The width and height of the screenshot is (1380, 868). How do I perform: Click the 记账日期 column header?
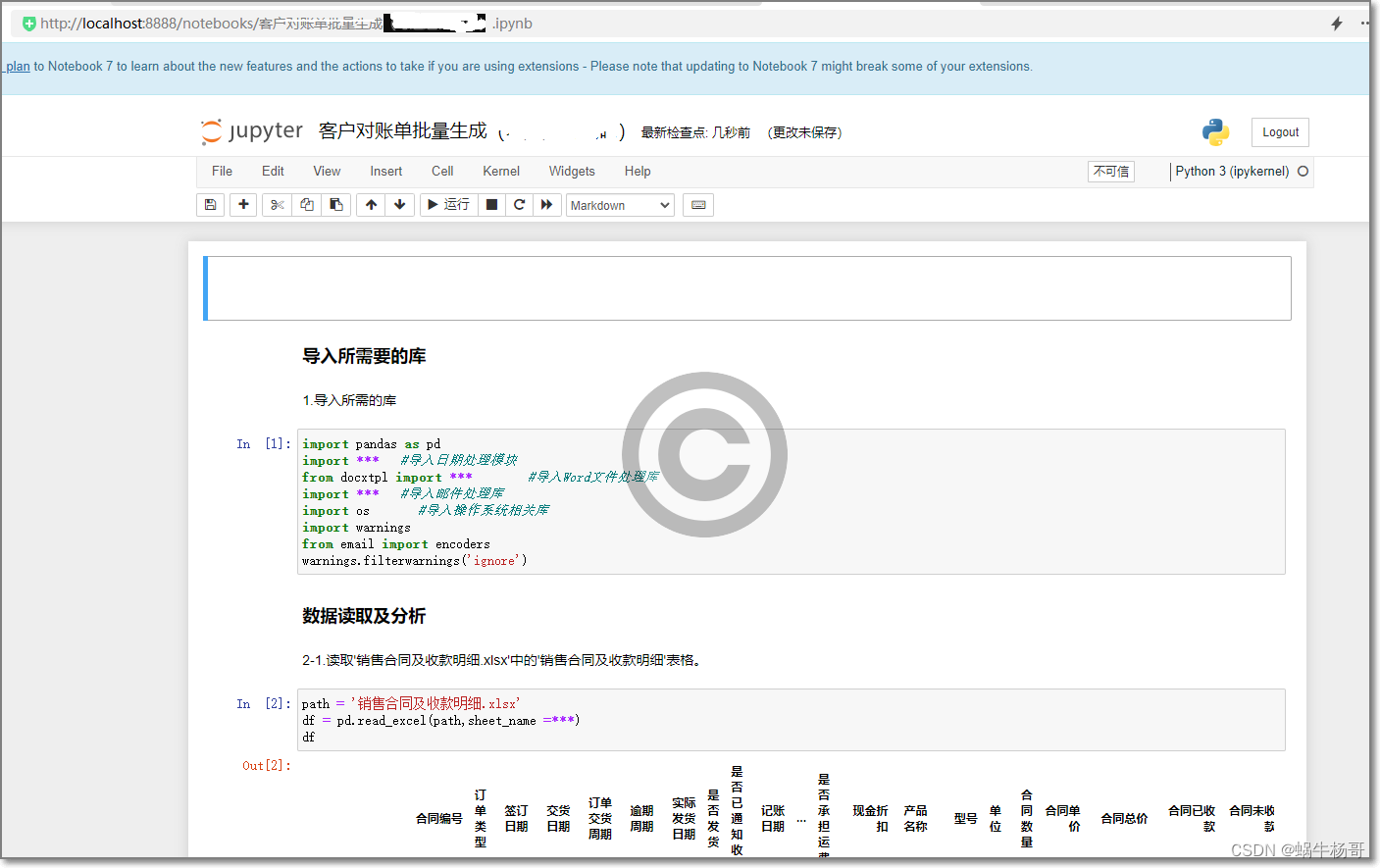click(x=773, y=818)
